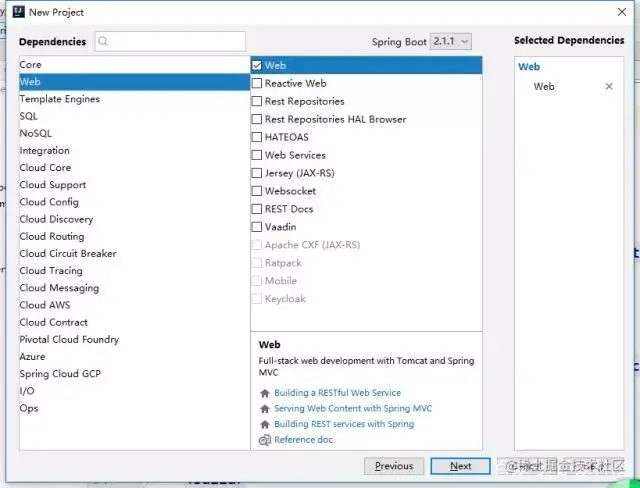
Task: Enable the Reactive Web checkbox
Action: point(257,83)
